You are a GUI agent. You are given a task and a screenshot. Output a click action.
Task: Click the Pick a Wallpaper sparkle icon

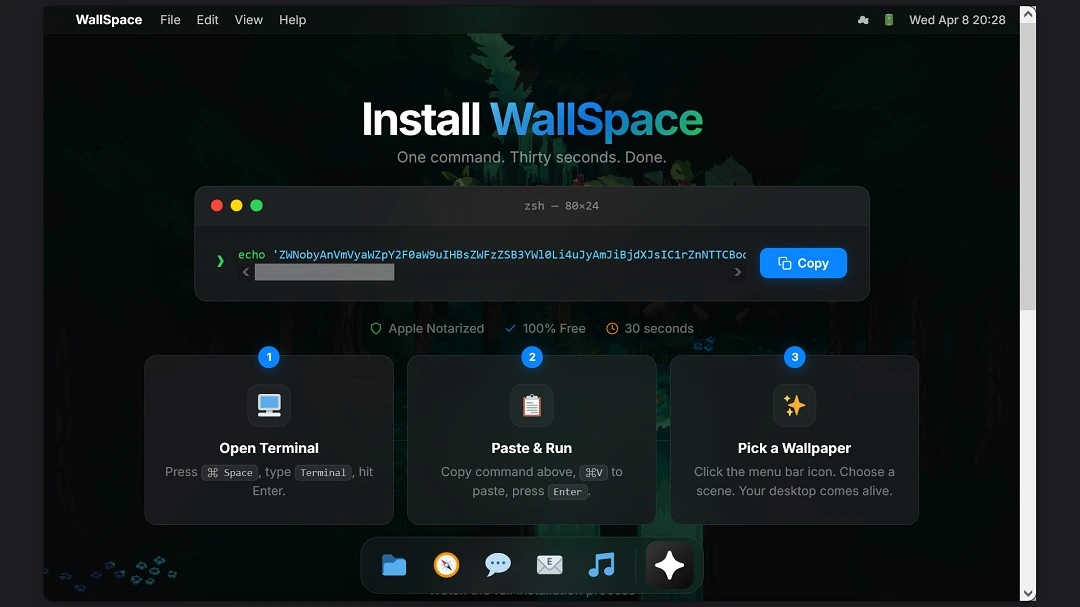pos(794,406)
